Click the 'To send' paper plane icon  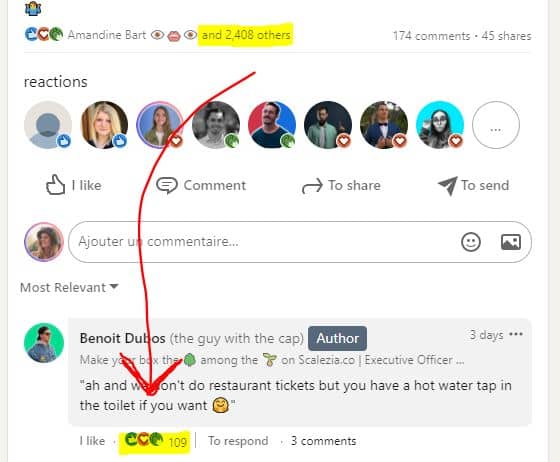pos(448,186)
